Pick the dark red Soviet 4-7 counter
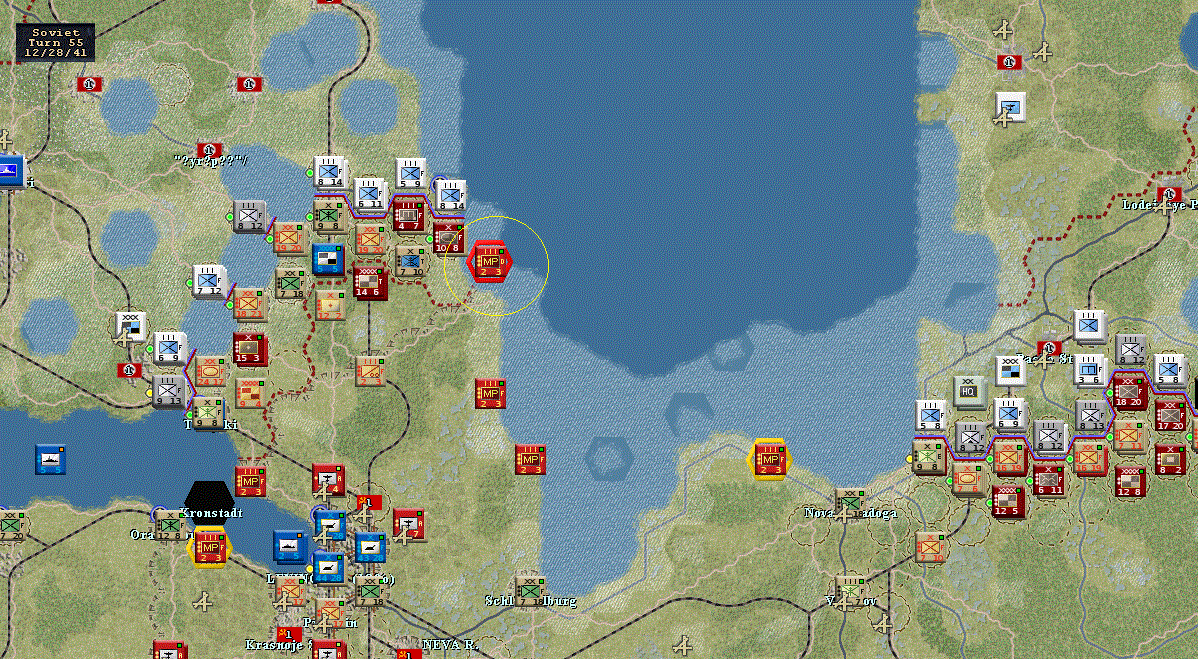Image resolution: width=1198 pixels, height=659 pixels. click(409, 215)
